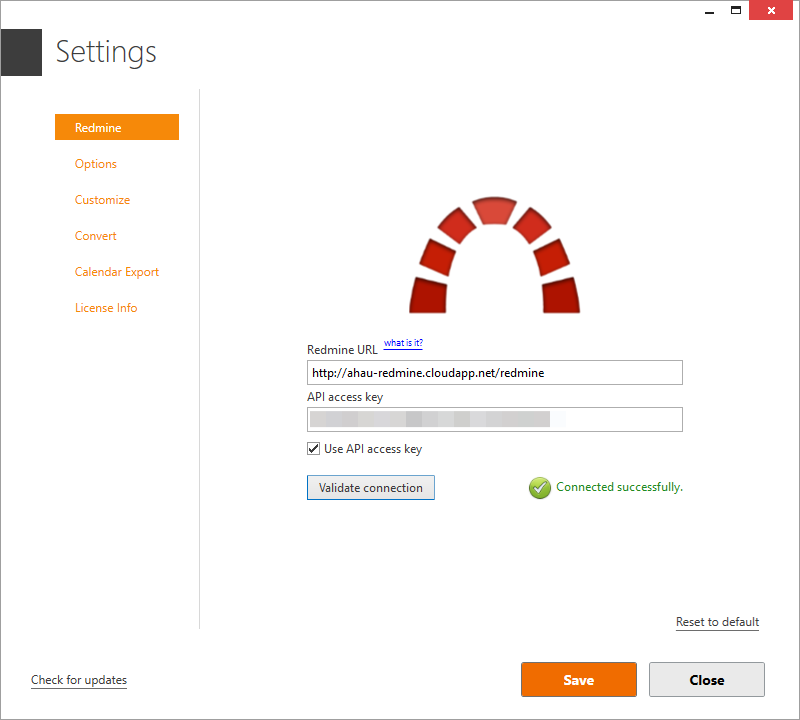Screen dimensions: 800x720
Task: Open the Options section
Action: tap(96, 164)
